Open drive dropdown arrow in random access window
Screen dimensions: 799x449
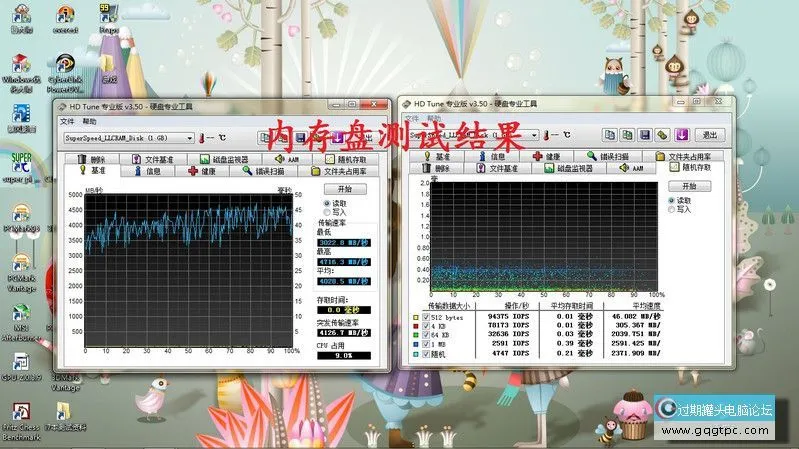tap(534, 135)
